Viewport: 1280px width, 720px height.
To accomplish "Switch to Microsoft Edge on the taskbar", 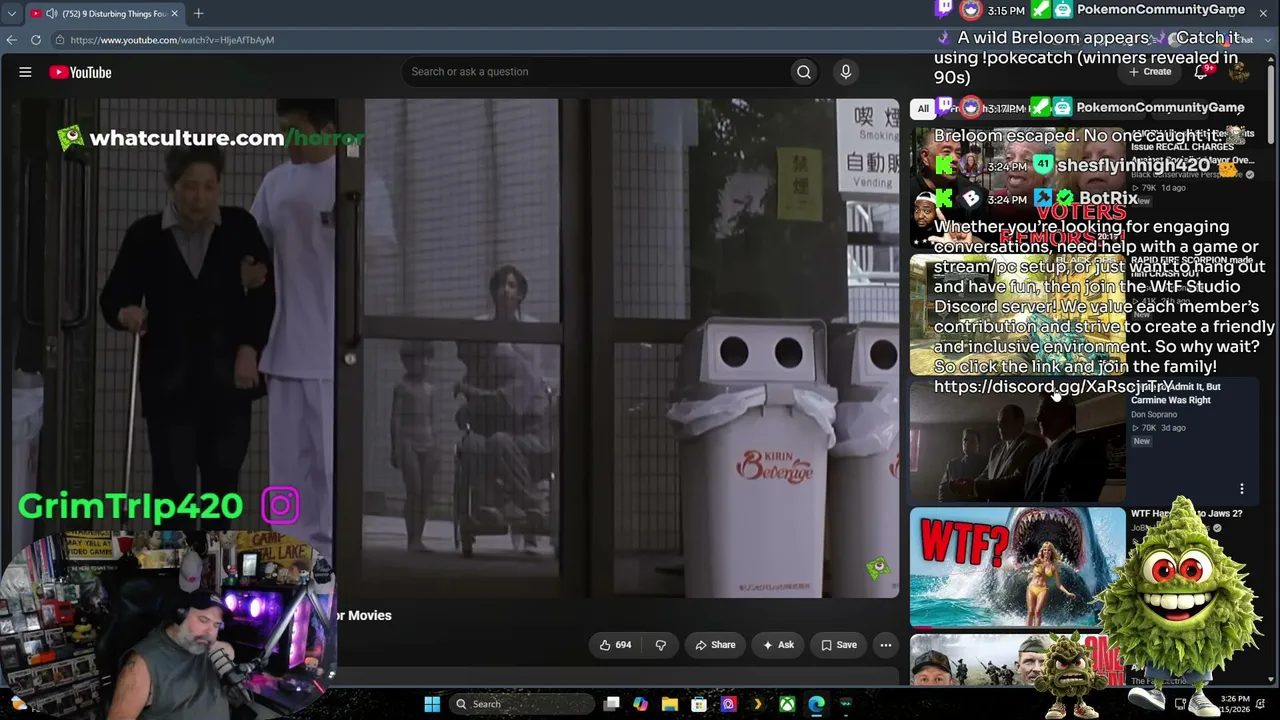I will 816,704.
